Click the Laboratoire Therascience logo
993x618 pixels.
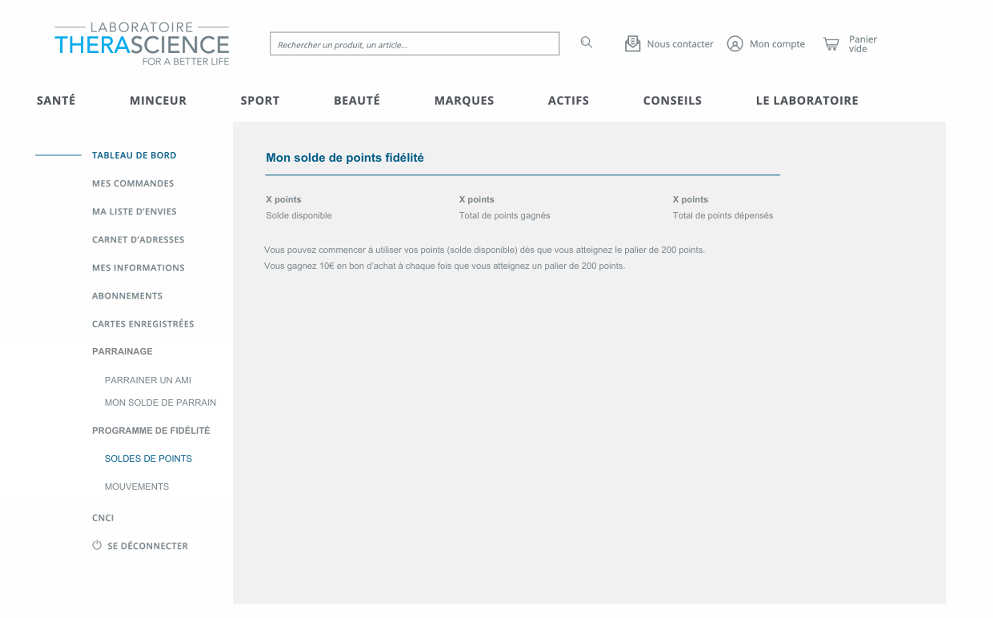pyautogui.click(x=142, y=45)
